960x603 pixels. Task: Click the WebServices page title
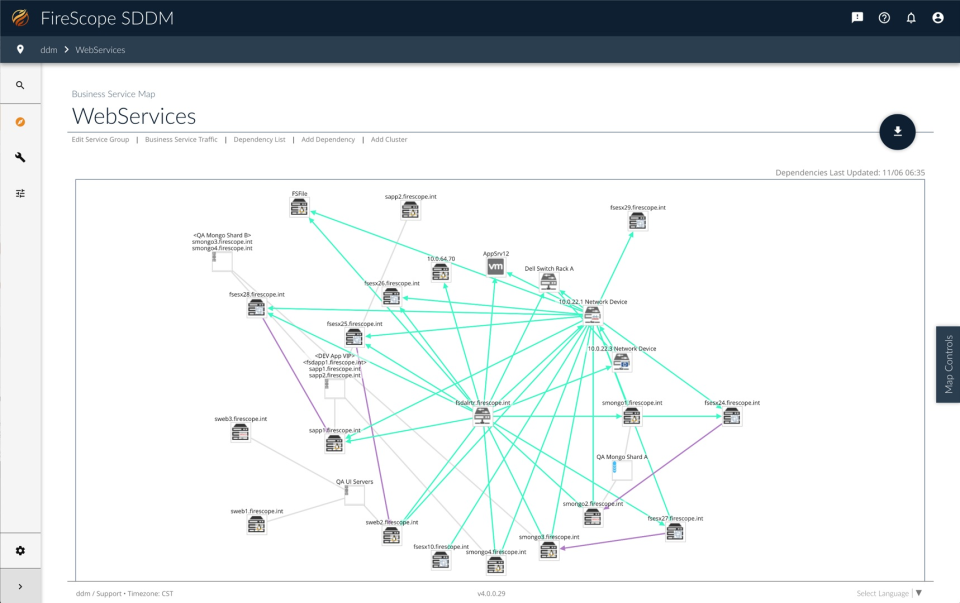click(134, 116)
